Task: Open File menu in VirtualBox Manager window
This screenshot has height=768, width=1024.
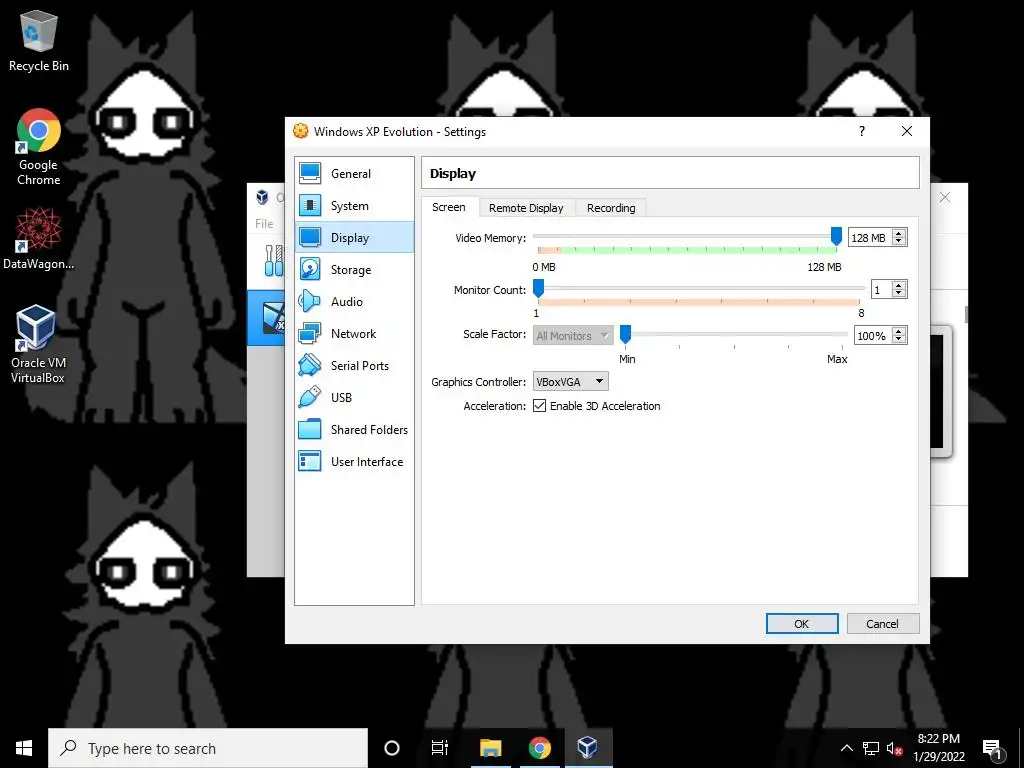Action: (264, 223)
